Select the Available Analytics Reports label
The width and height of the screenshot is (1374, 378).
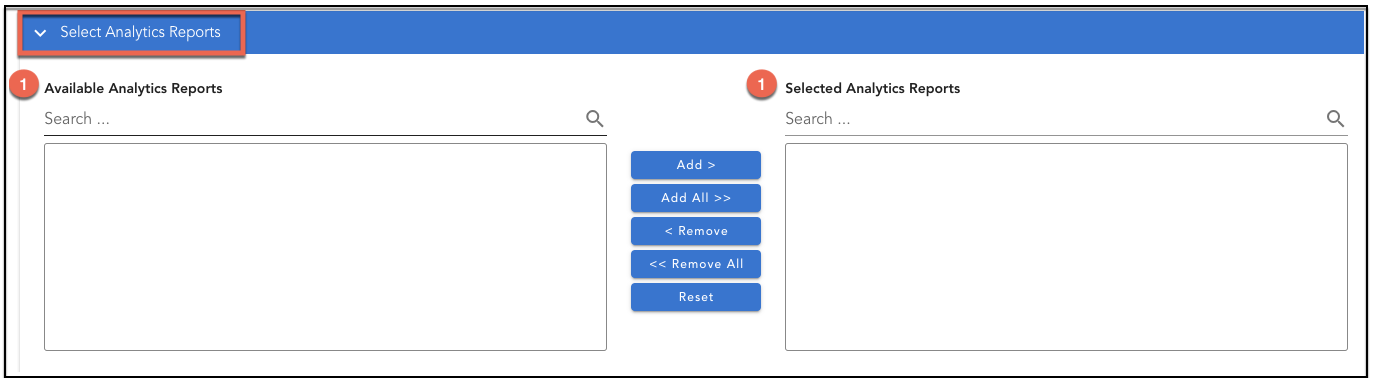[x=133, y=88]
